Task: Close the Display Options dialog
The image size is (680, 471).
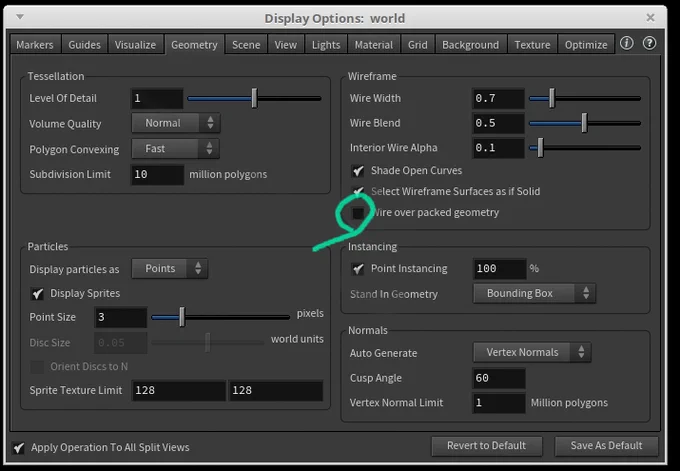Action: coord(650,17)
